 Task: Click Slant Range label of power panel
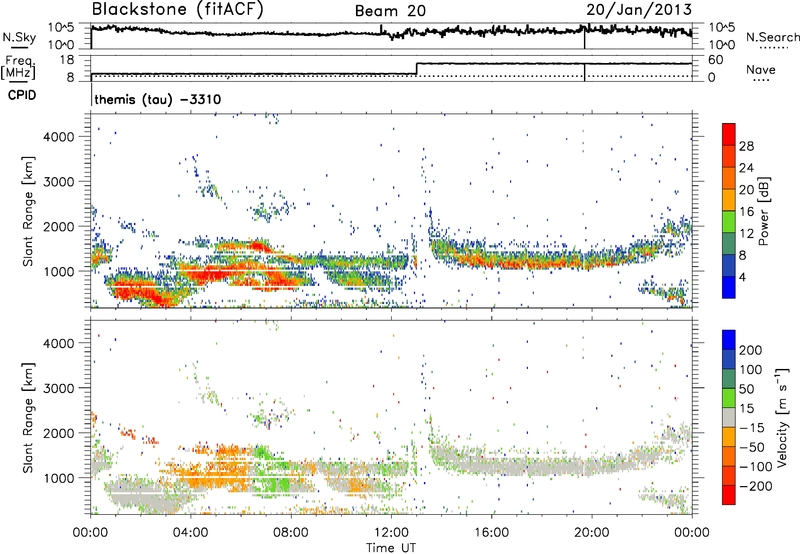coord(28,211)
